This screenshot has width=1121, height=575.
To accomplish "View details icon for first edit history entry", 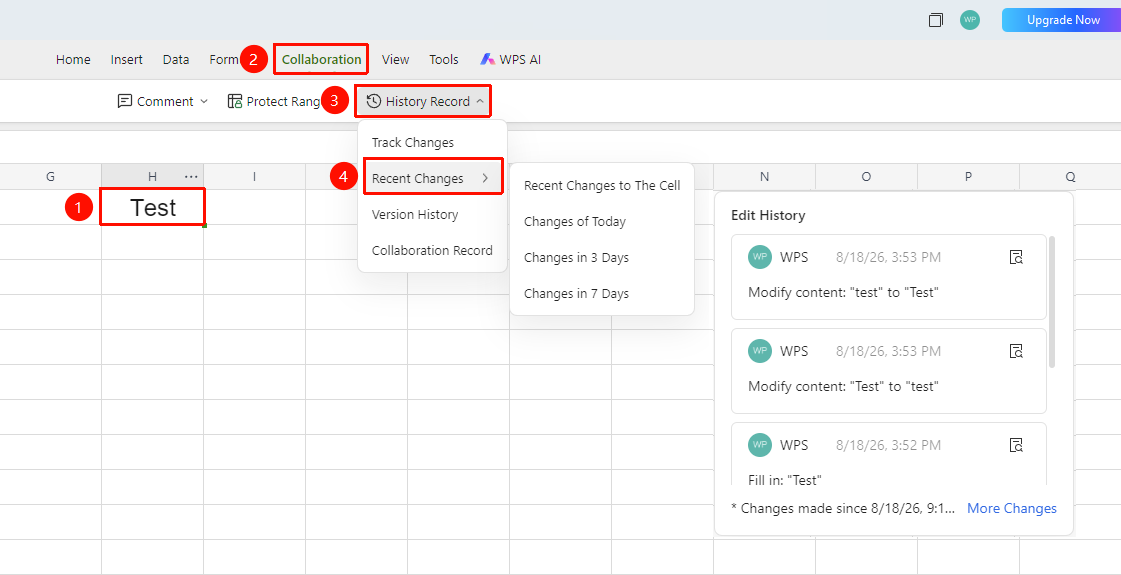I will click(1017, 257).
